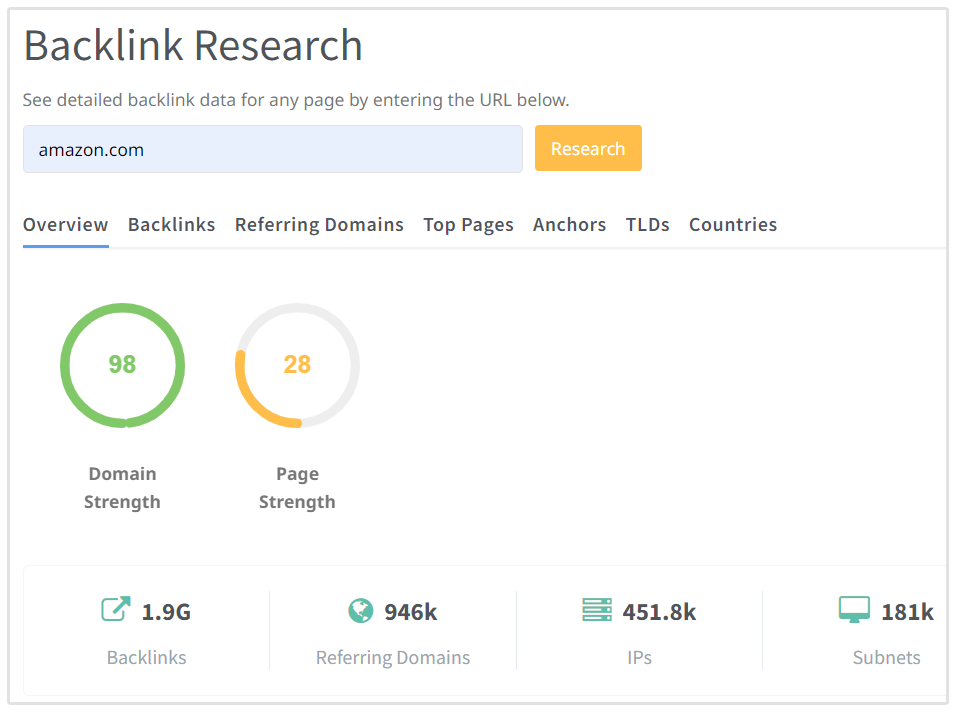Click the Backlinks external-link icon
Image resolution: width=956 pixels, height=712 pixels.
click(116, 610)
